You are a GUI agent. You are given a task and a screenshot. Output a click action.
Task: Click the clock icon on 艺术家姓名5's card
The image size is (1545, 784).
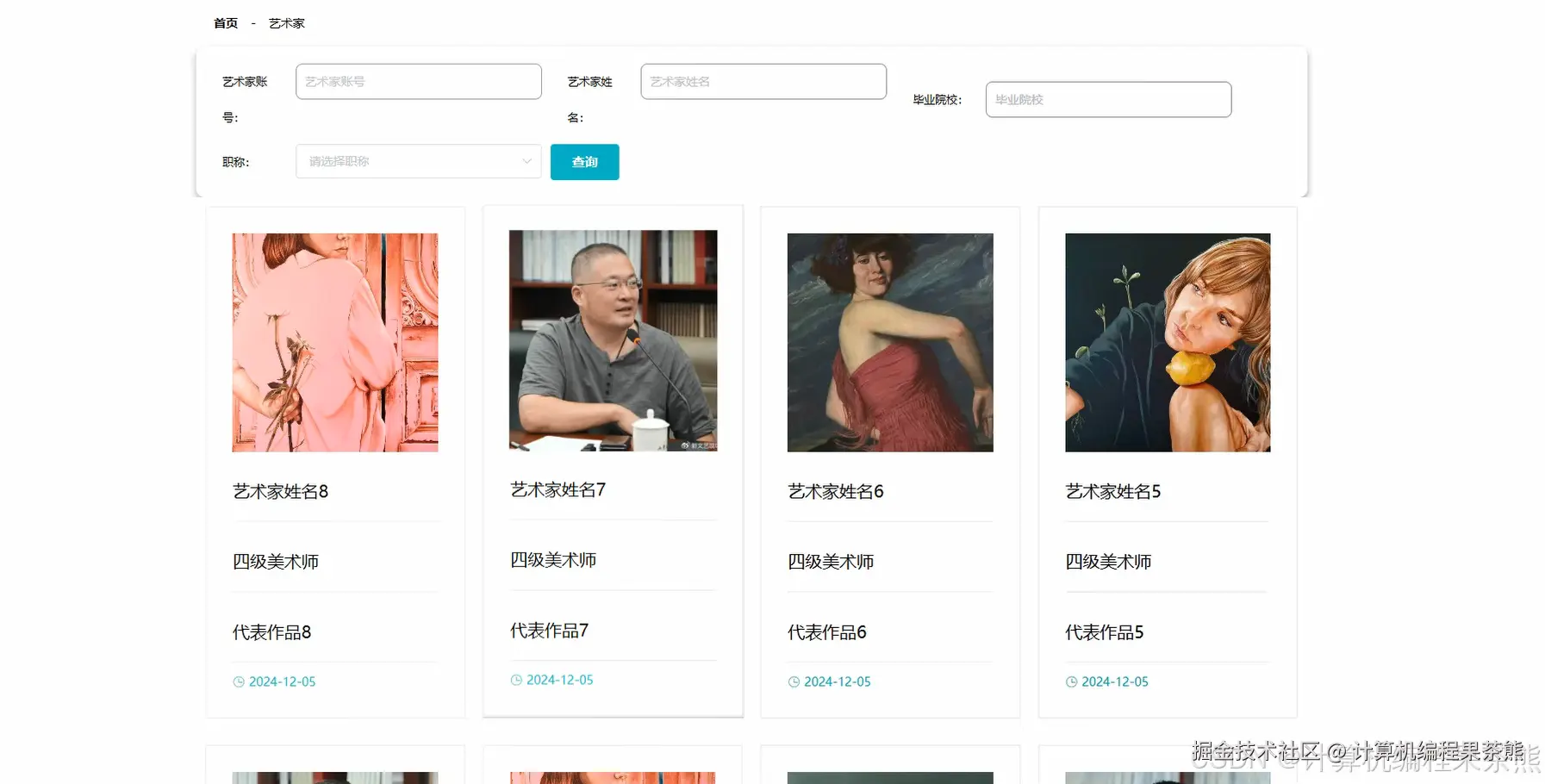tap(1071, 681)
